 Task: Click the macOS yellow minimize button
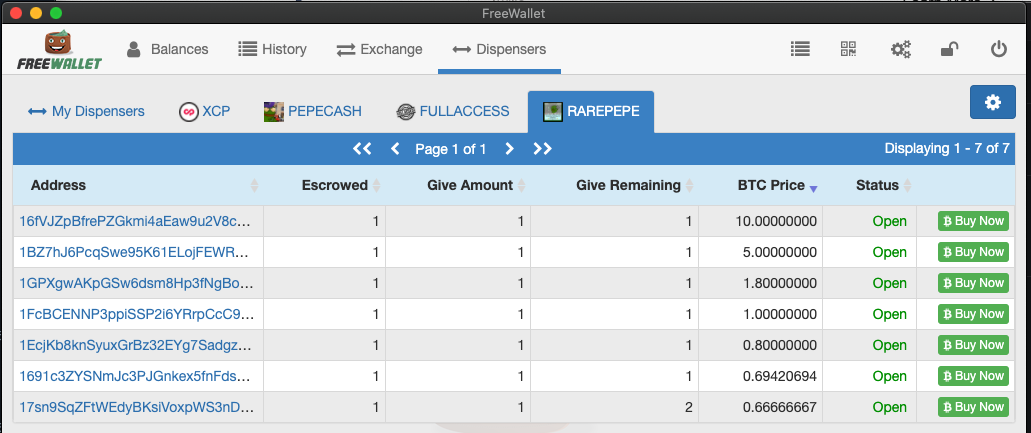(36, 13)
